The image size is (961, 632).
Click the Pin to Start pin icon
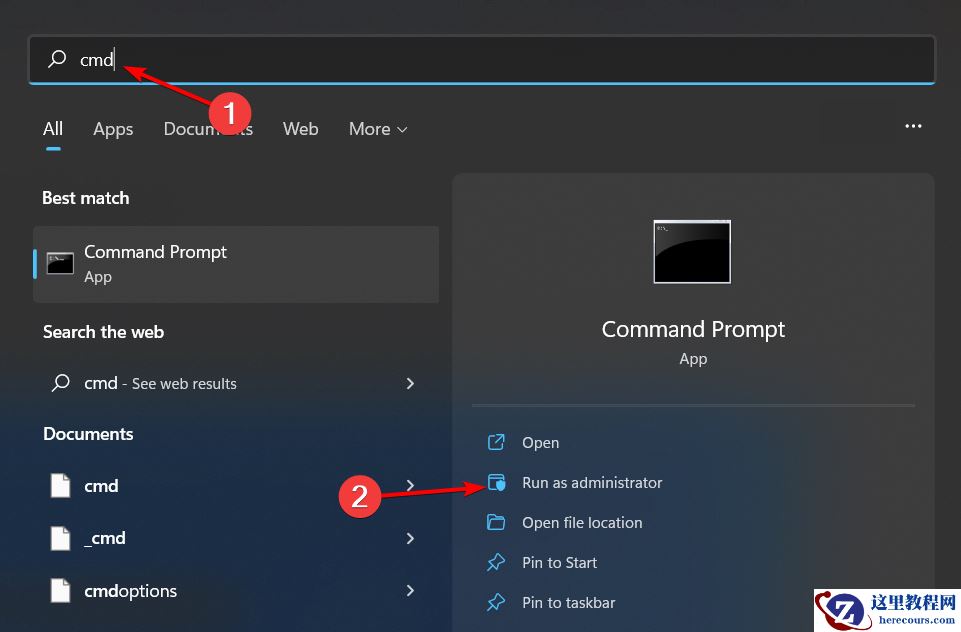click(x=497, y=562)
